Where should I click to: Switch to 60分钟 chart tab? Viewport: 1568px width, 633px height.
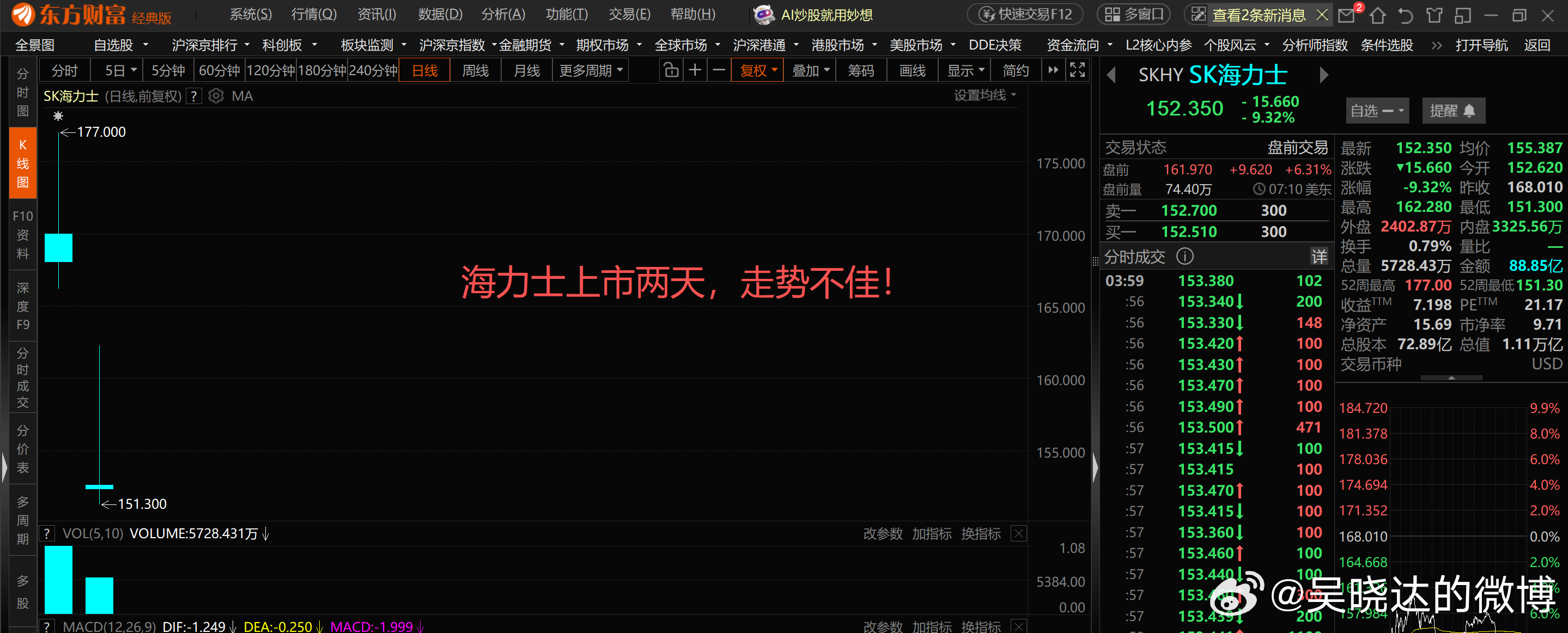coord(219,71)
